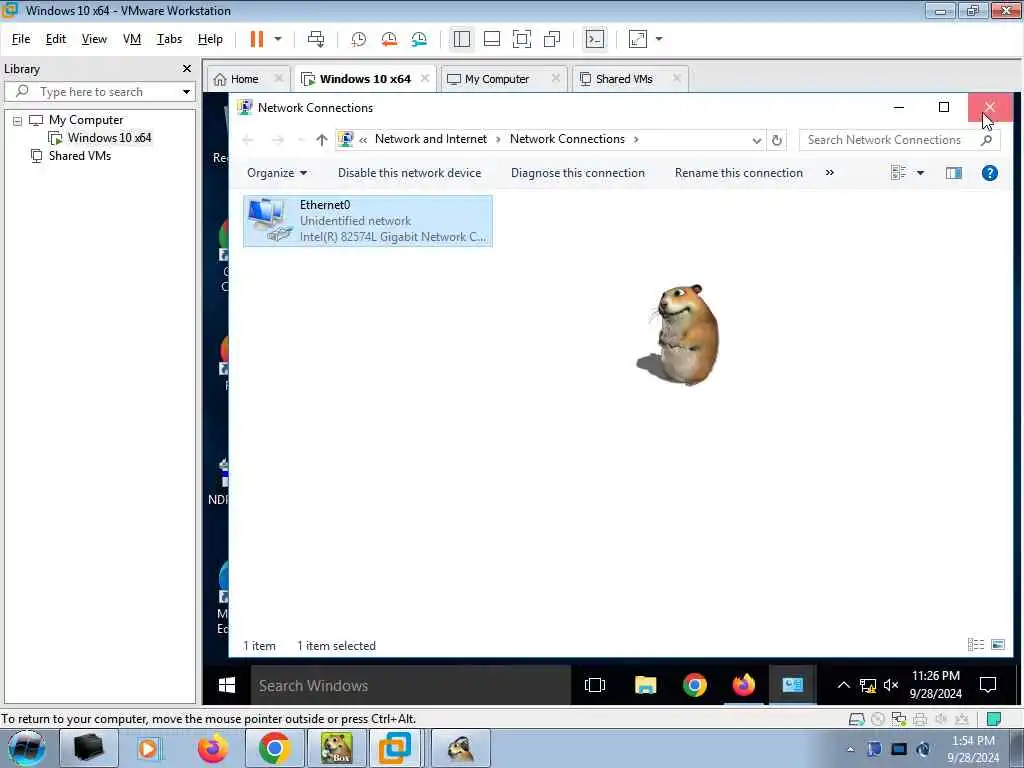1024x768 pixels.
Task: Pause the virtual machine
Action: point(257,39)
